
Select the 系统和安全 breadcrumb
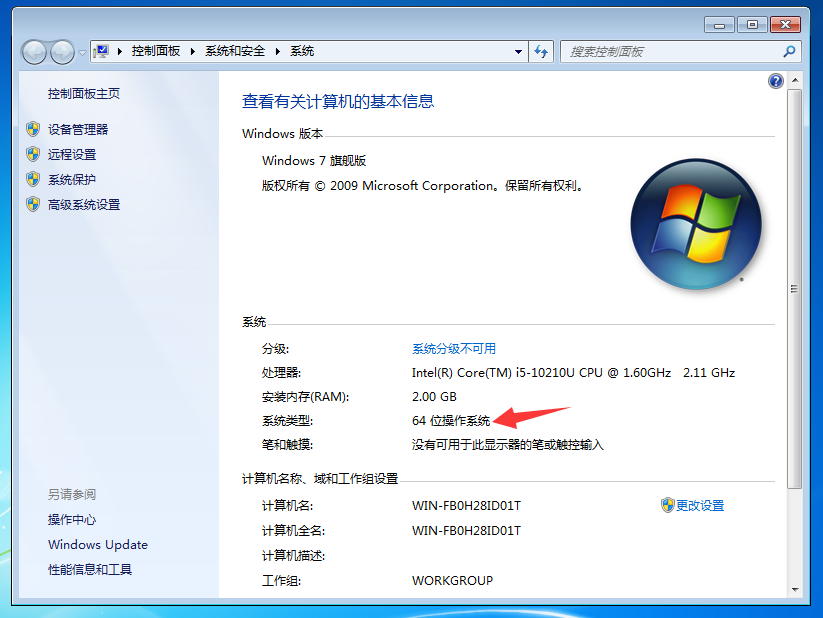coord(235,51)
